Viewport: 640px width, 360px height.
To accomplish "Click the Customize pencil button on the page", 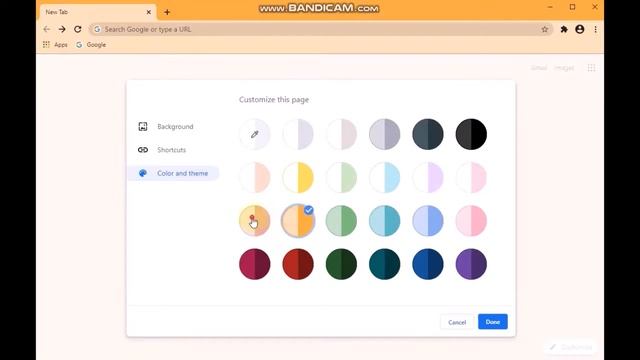I will [x=571, y=347].
